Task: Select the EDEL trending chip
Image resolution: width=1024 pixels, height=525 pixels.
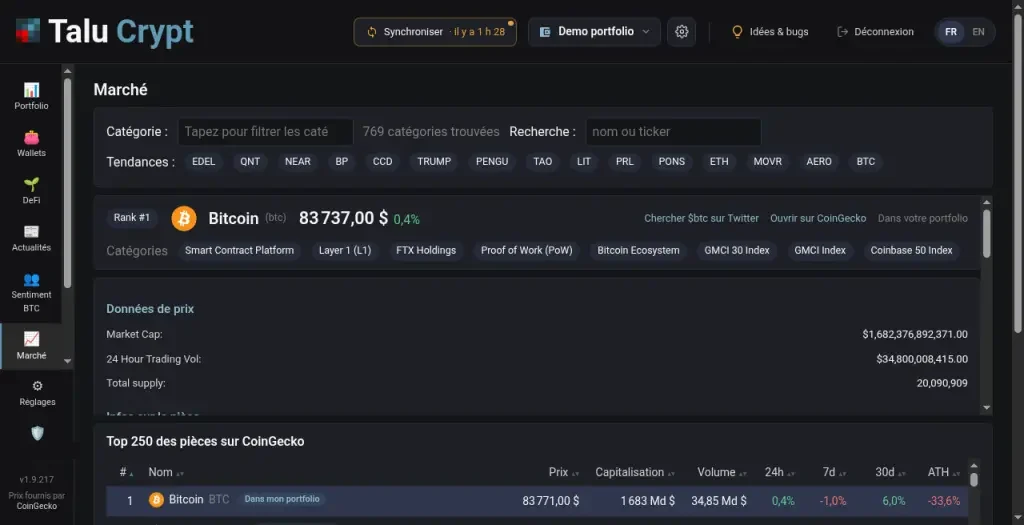Action: coord(203,161)
